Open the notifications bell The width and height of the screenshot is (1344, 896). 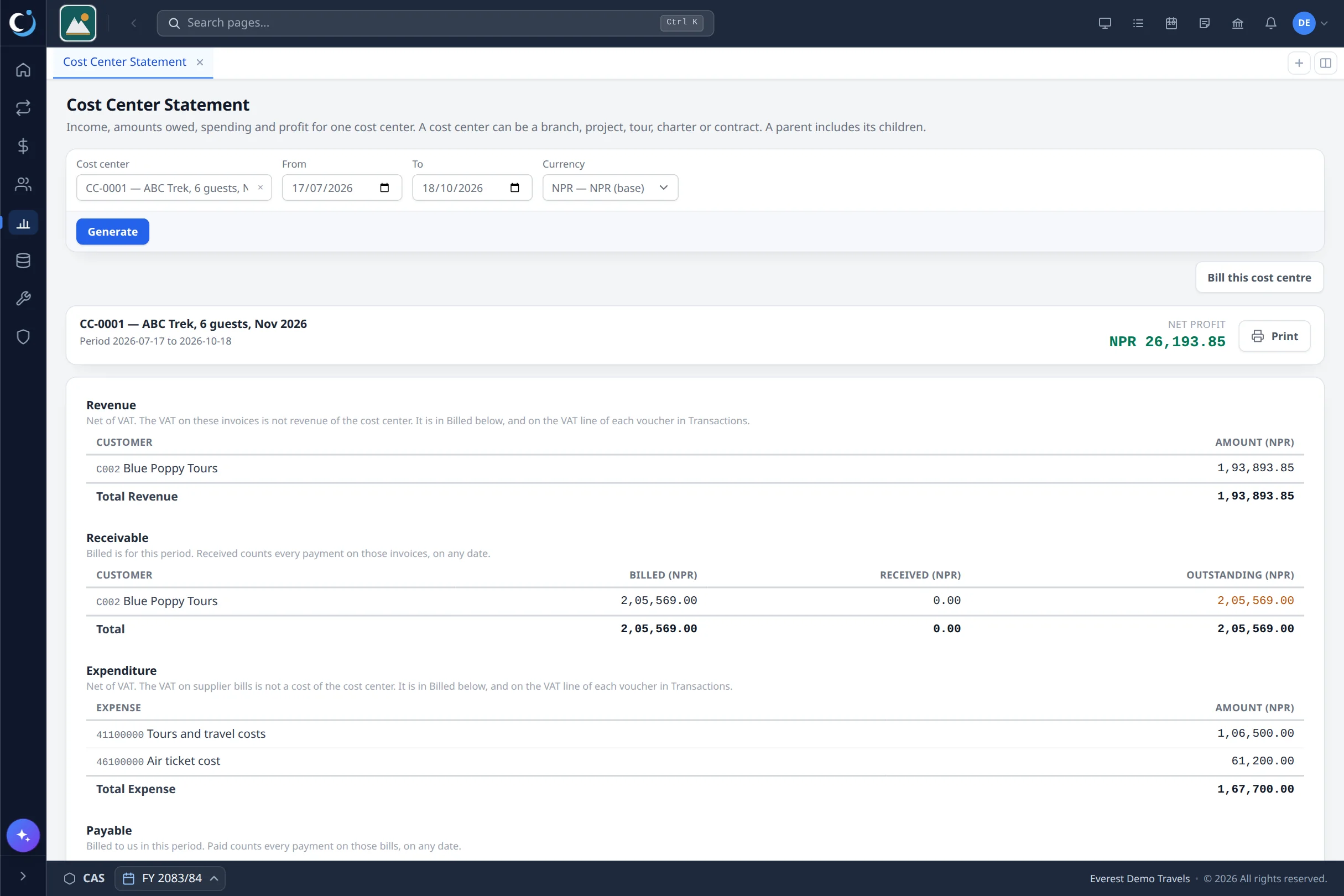[x=1270, y=23]
